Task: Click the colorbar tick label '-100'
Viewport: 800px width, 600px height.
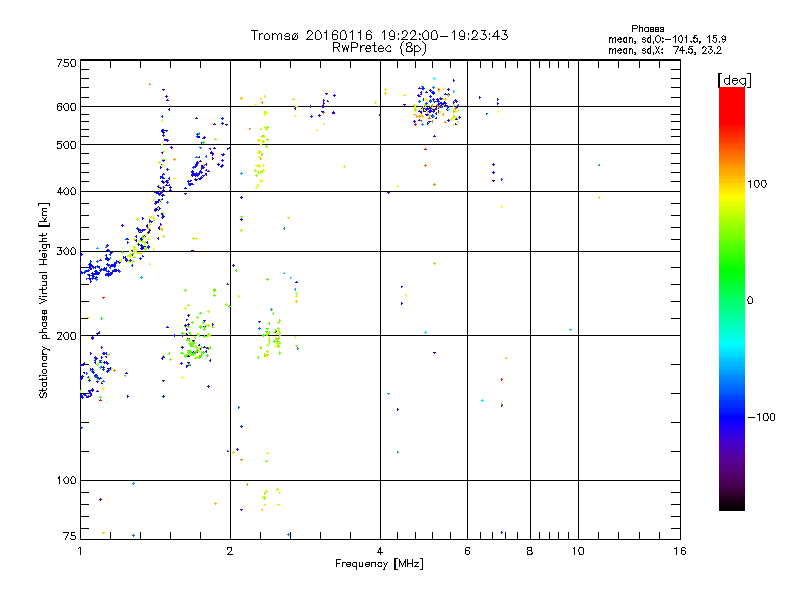Action: [x=761, y=417]
